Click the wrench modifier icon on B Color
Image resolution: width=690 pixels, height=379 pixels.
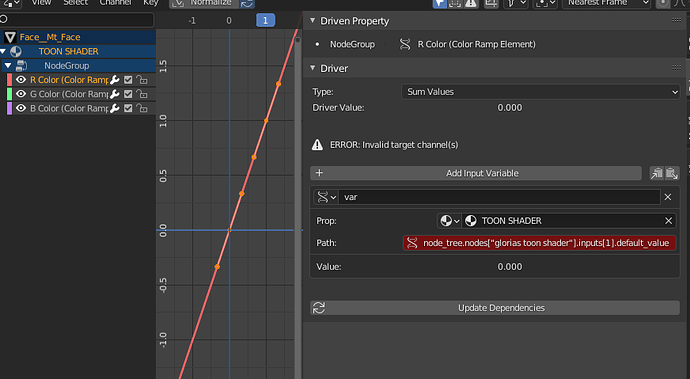point(115,108)
